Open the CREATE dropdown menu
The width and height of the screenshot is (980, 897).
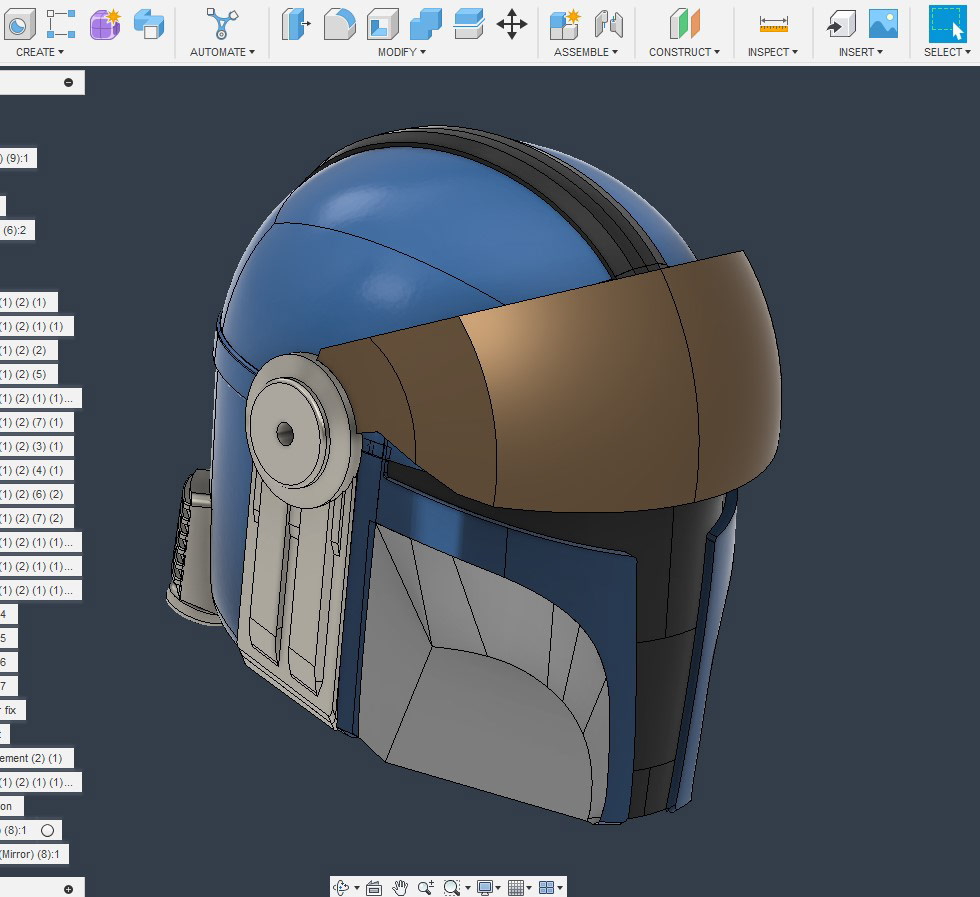(x=40, y=52)
